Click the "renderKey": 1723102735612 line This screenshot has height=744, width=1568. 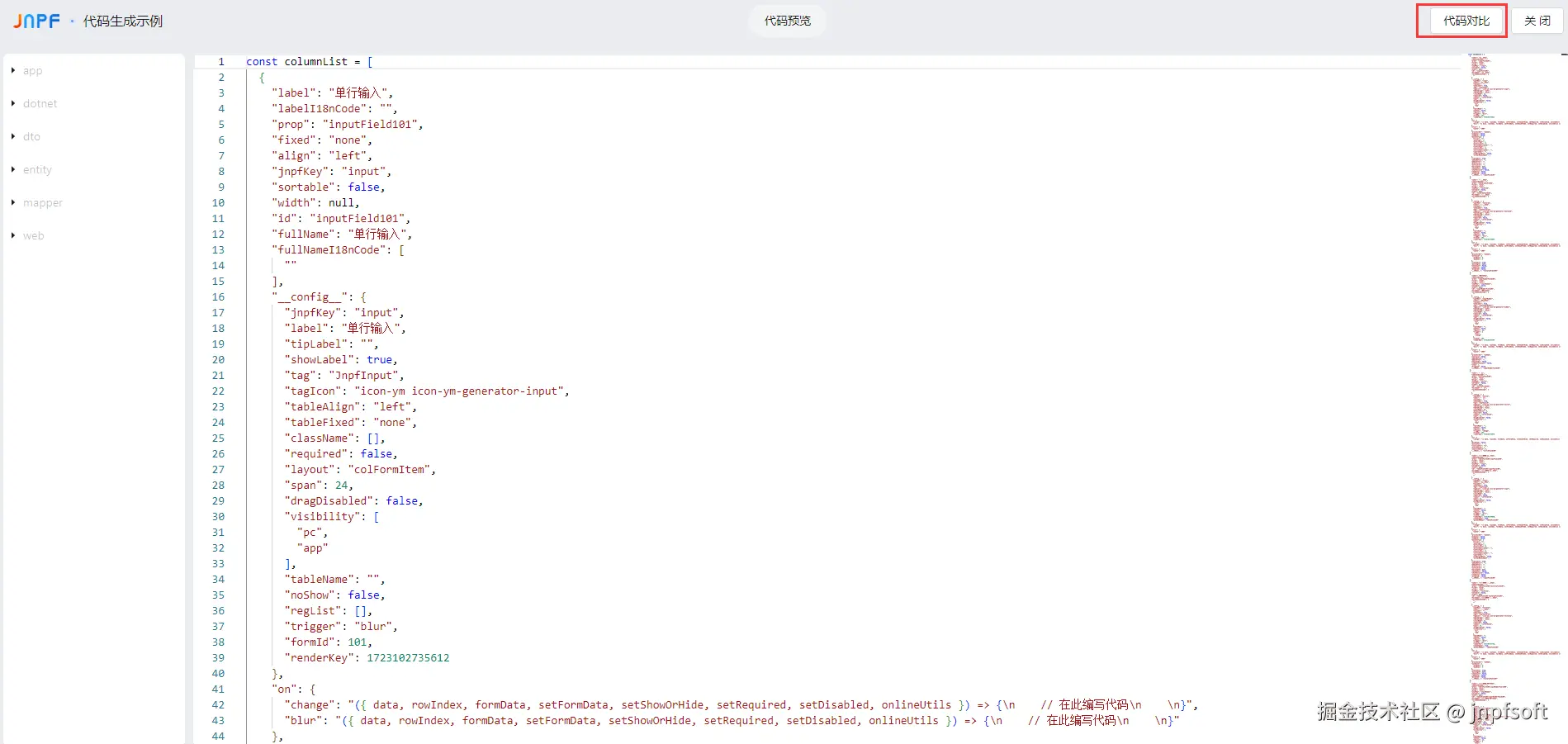(367, 658)
